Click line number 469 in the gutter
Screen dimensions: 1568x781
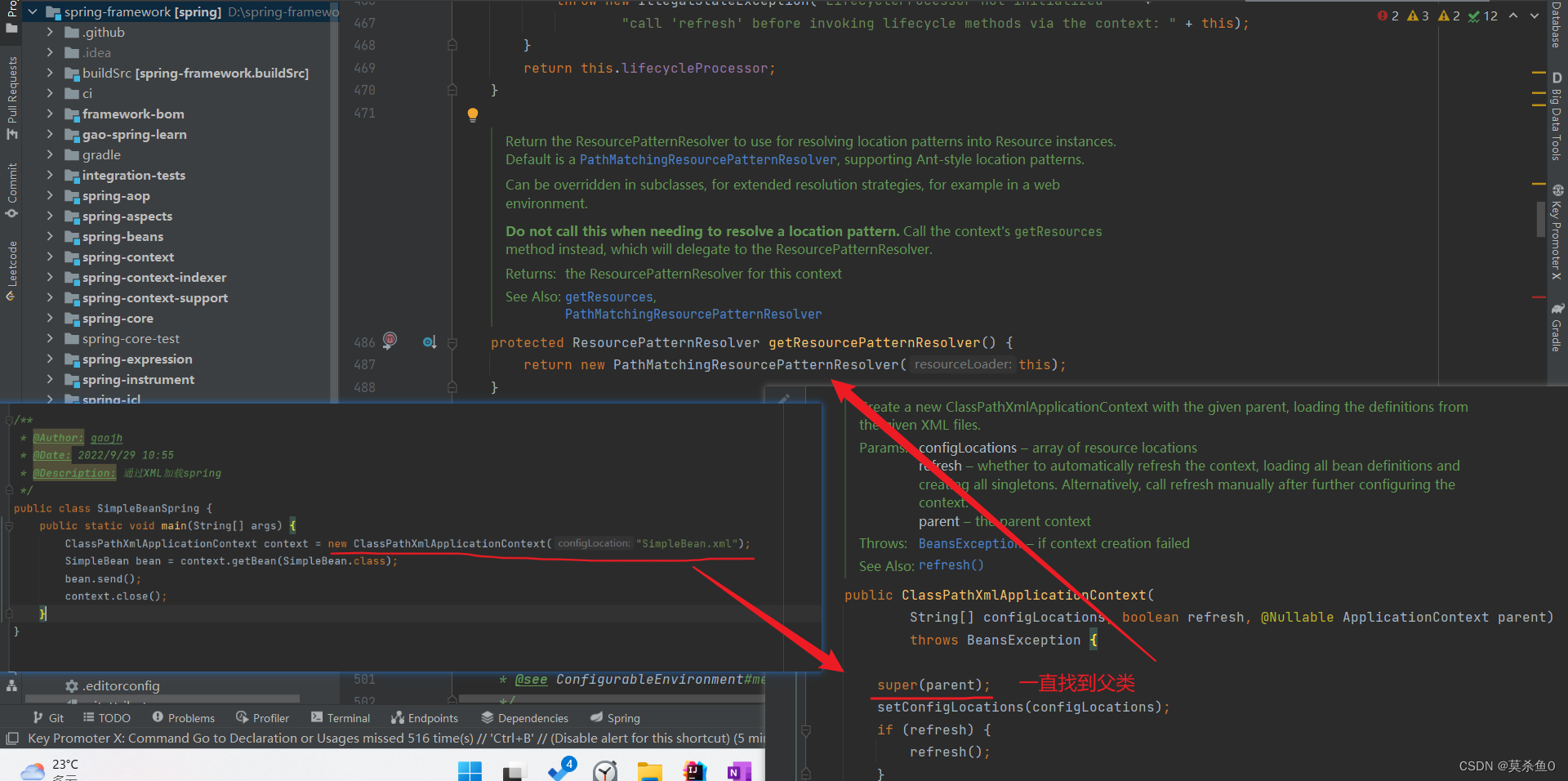pyautogui.click(x=365, y=69)
